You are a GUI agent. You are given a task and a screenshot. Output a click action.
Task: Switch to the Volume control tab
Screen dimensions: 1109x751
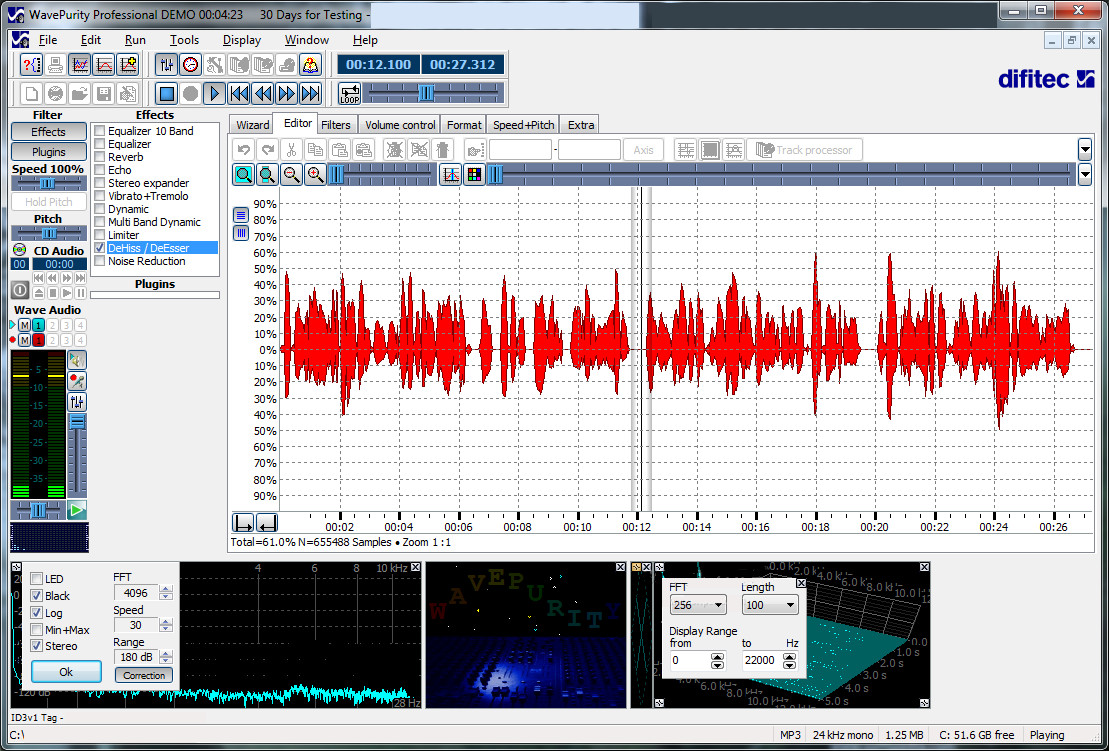click(x=400, y=125)
